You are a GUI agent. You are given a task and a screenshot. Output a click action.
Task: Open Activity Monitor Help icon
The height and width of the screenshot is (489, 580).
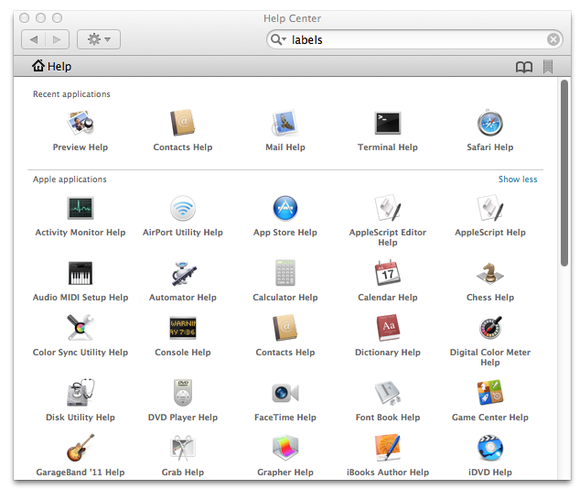[x=80, y=208]
